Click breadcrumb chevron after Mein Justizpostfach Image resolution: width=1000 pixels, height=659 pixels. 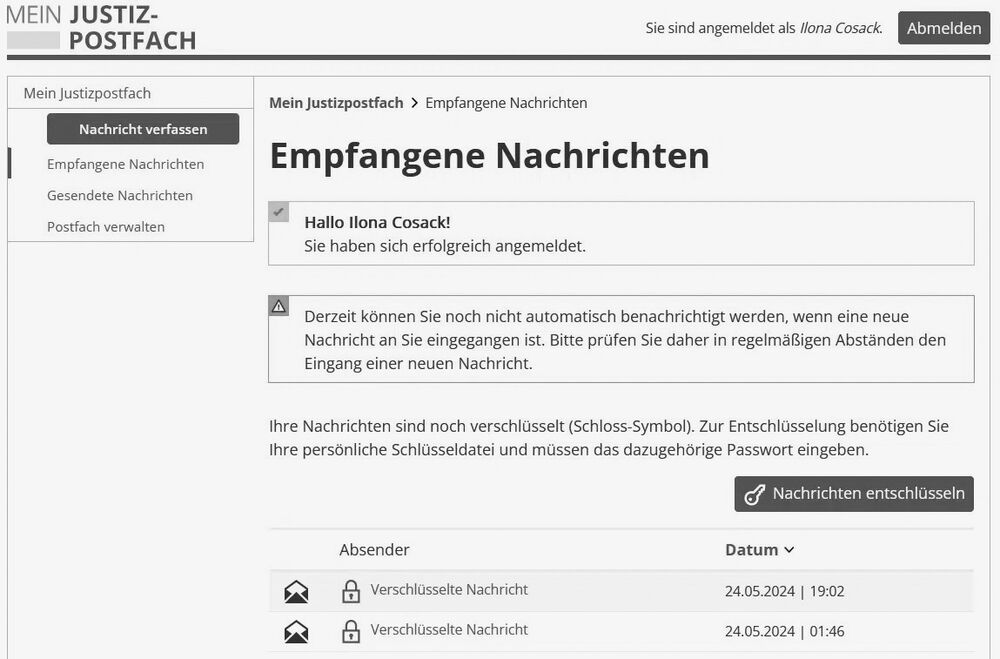click(x=415, y=103)
